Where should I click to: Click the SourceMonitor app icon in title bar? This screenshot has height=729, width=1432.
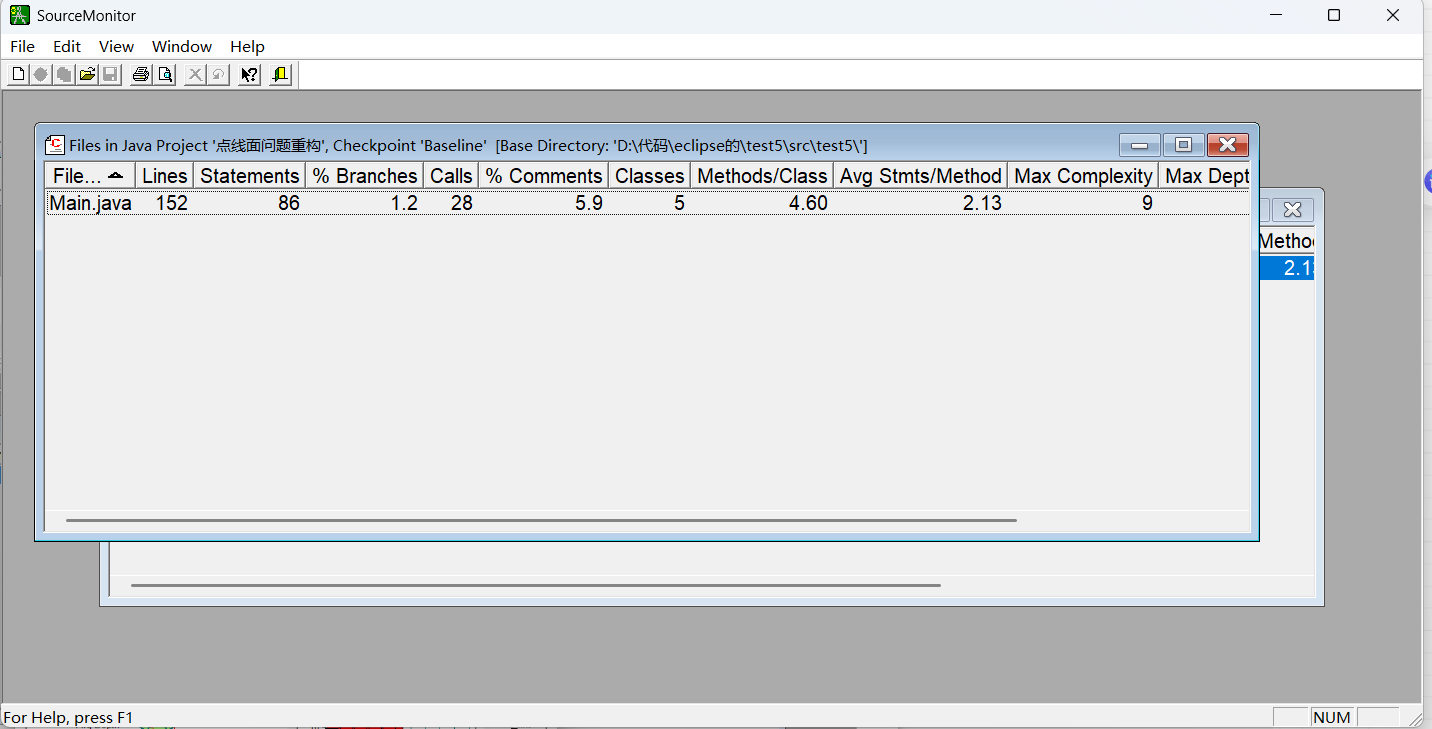click(20, 15)
